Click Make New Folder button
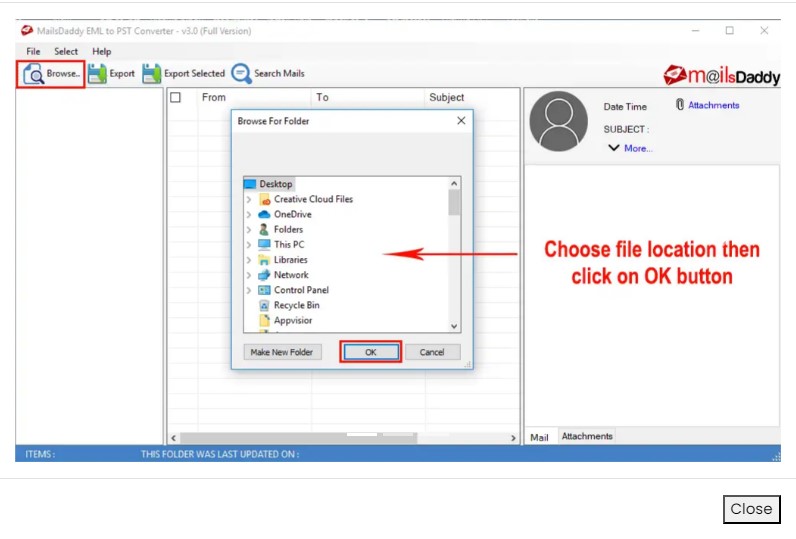Image resolution: width=796 pixels, height=539 pixels. click(x=282, y=352)
